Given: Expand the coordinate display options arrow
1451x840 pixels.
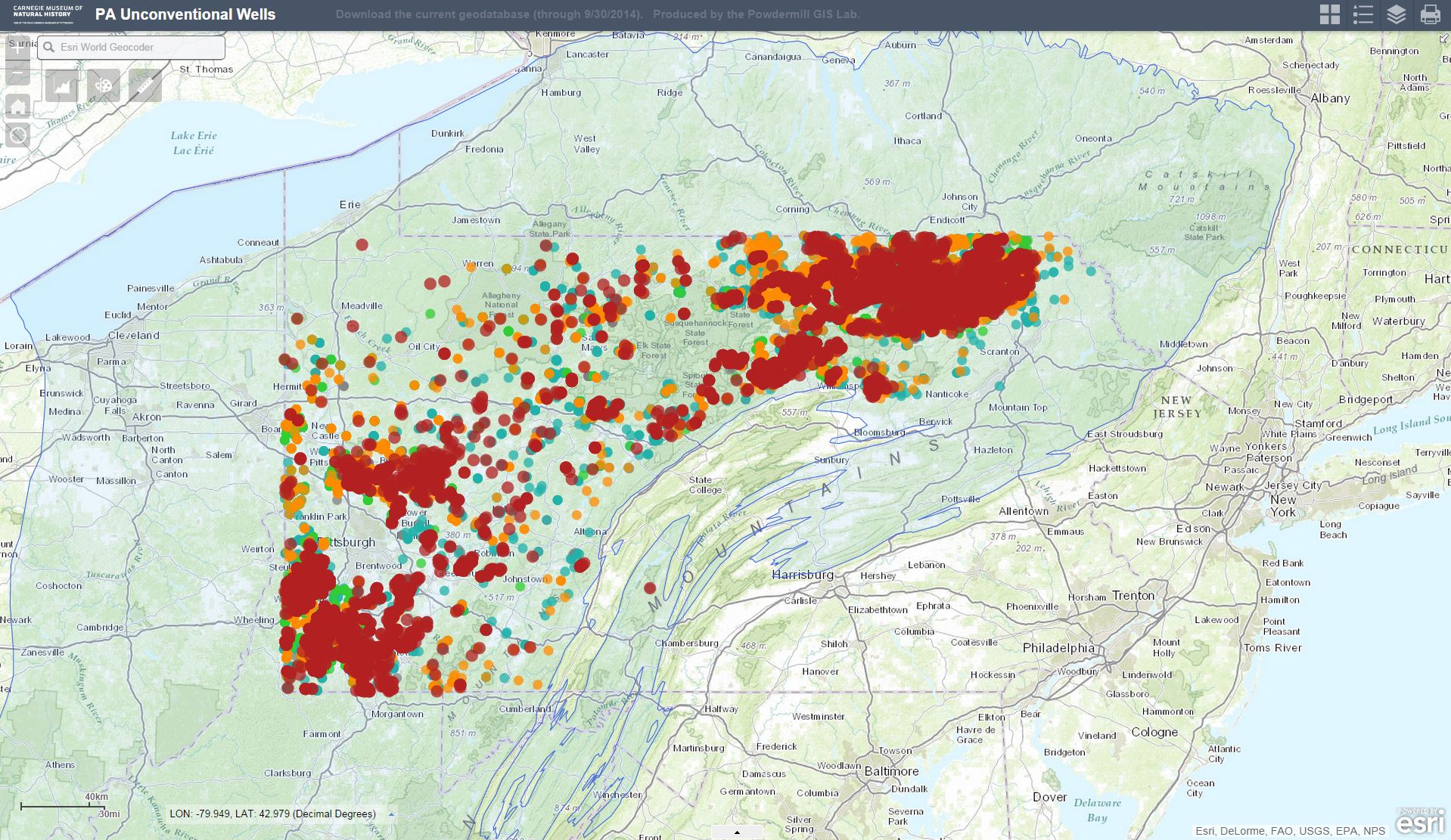Looking at the screenshot, I should 390,814.
